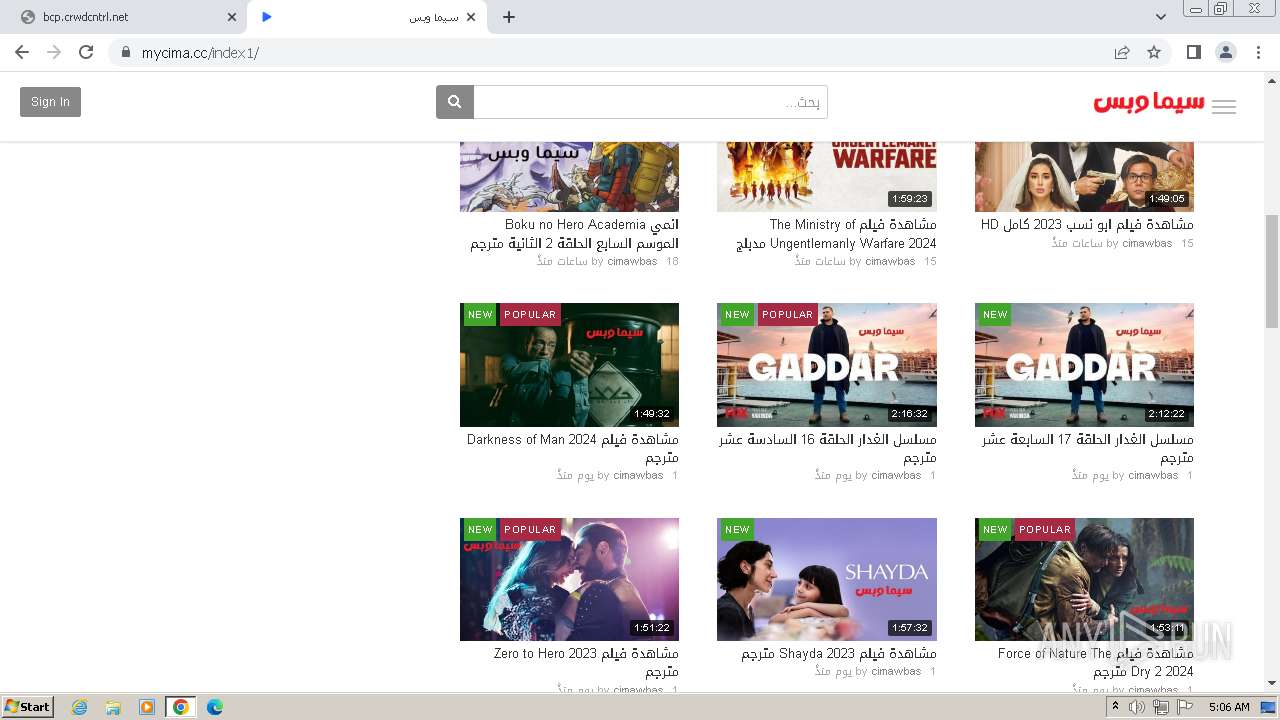Open the Windows Start menu
The height and width of the screenshot is (720, 1280).
coord(28,706)
